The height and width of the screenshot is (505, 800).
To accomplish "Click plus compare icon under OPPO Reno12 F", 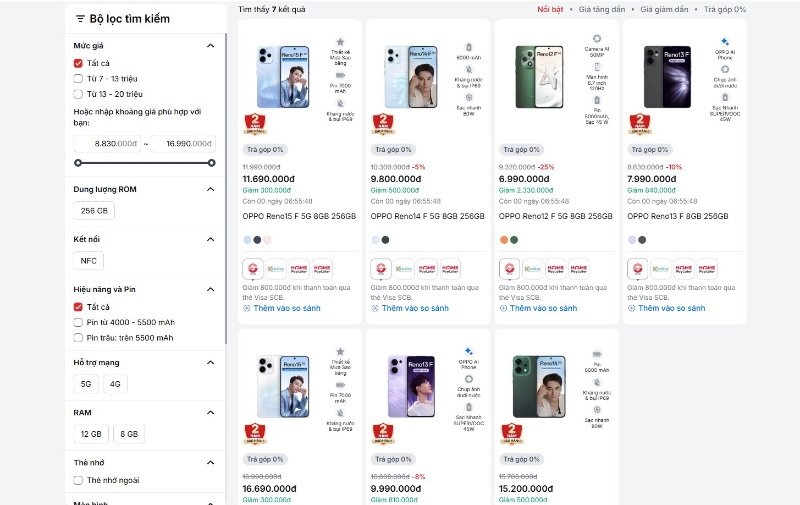I will [503, 308].
